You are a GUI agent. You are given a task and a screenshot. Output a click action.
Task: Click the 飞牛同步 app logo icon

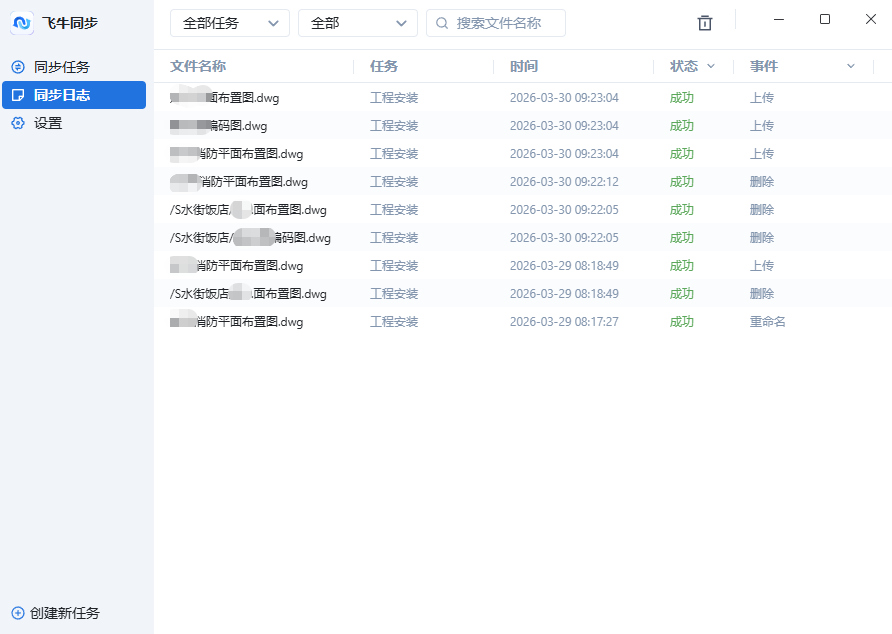(x=22, y=23)
